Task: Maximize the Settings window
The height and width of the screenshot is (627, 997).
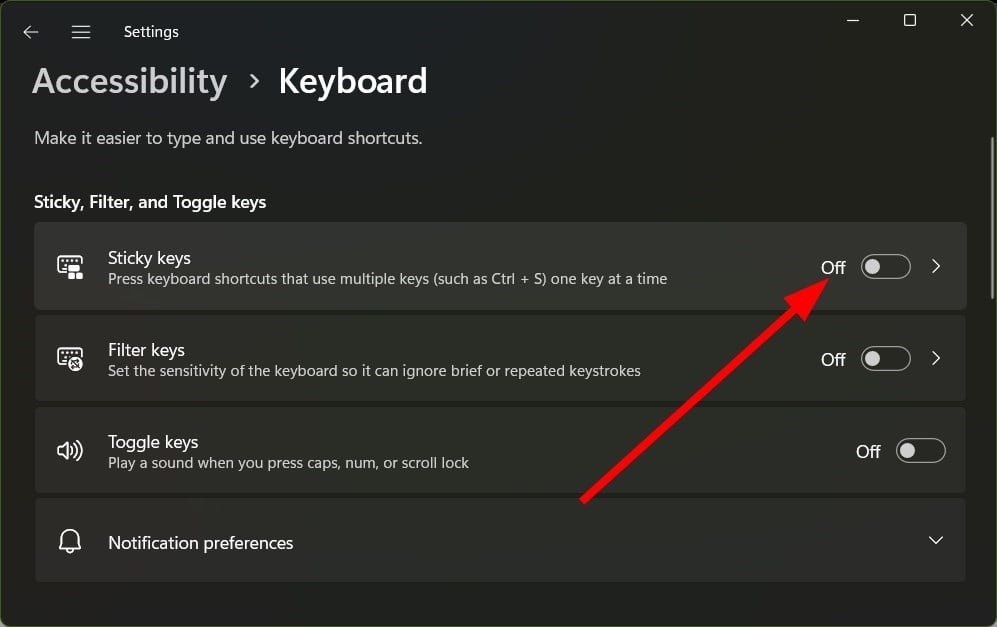Action: [910, 20]
